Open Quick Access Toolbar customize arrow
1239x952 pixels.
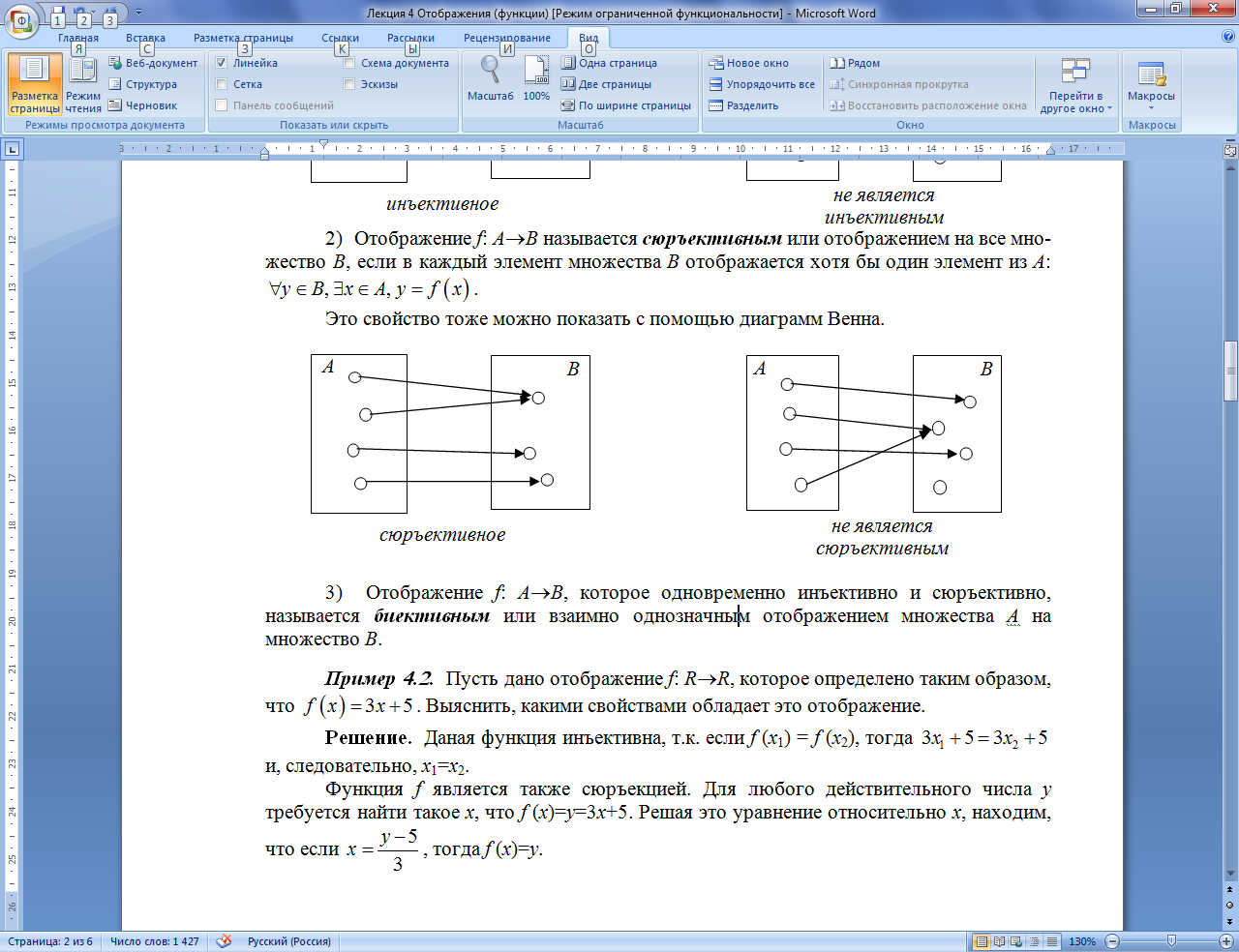tap(138, 13)
